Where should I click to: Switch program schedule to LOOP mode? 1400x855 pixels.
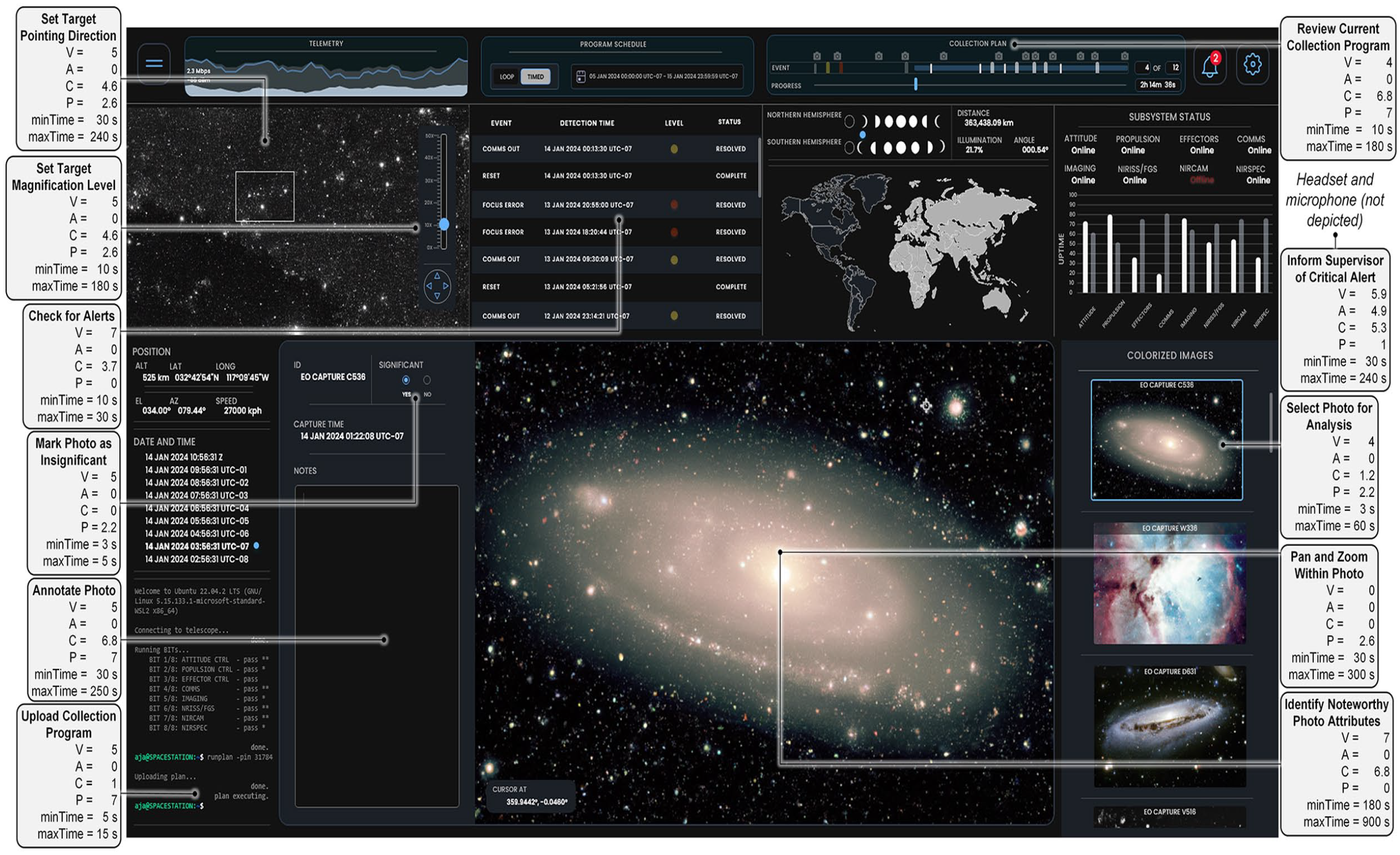point(507,77)
